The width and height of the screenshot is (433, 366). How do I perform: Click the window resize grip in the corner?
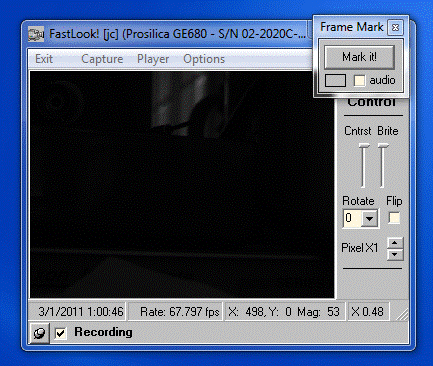[x=402, y=314]
